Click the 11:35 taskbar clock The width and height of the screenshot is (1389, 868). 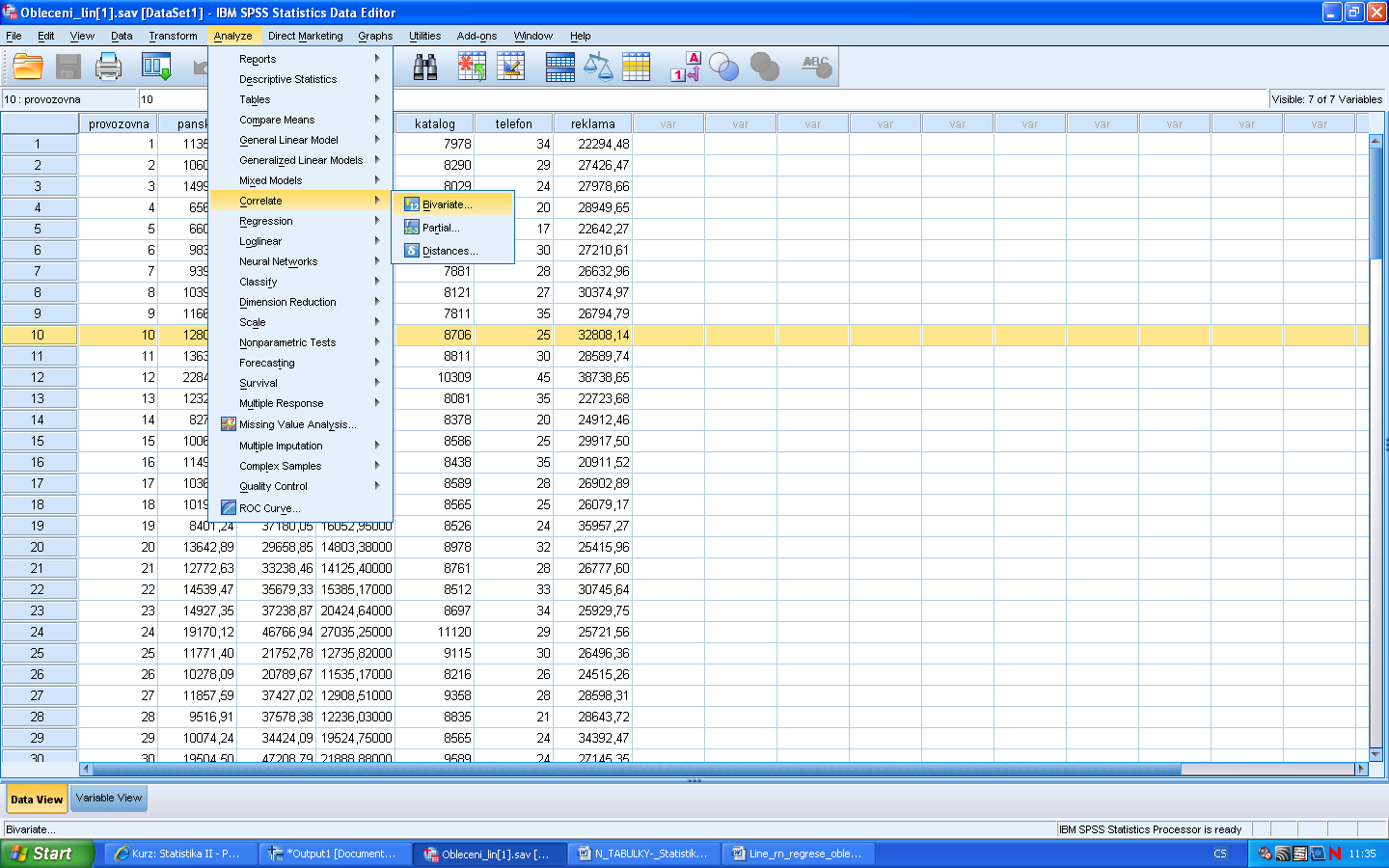[x=1362, y=854]
